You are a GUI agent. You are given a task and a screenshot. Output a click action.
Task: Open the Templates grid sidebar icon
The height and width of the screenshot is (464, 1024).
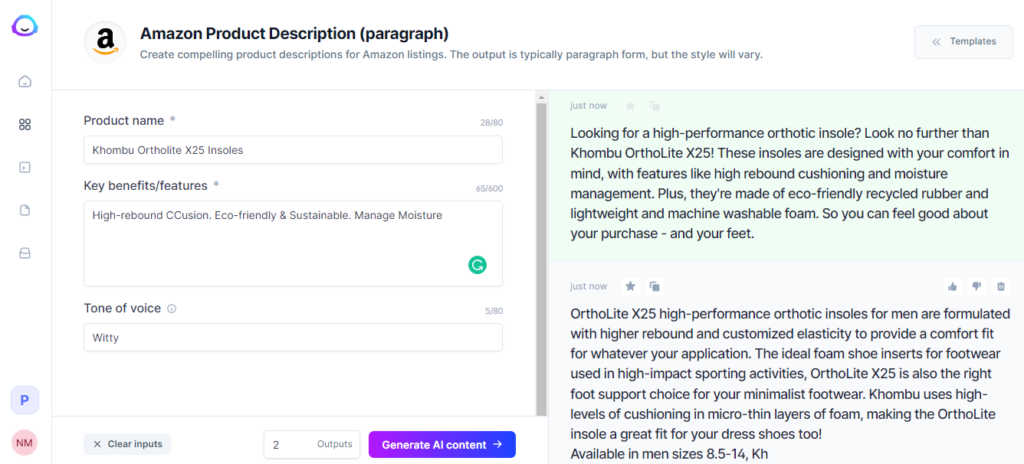click(25, 124)
